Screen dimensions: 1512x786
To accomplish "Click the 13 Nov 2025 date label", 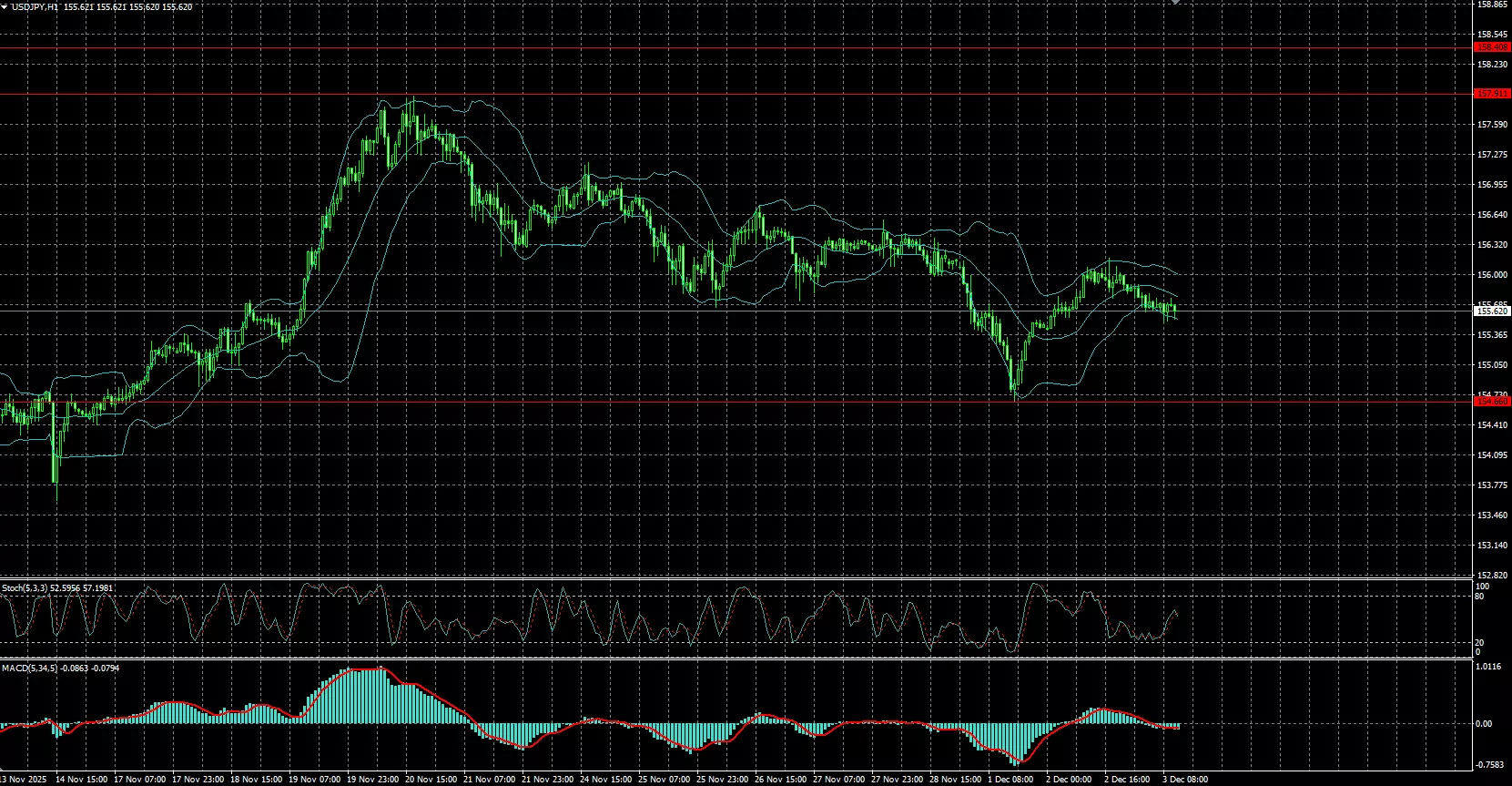I will tap(23, 780).
